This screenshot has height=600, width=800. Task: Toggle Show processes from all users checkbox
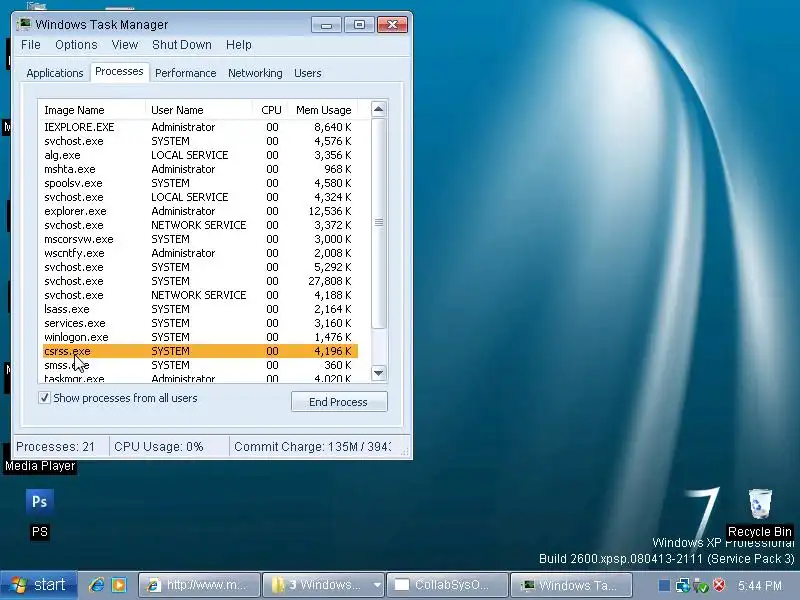pos(44,398)
